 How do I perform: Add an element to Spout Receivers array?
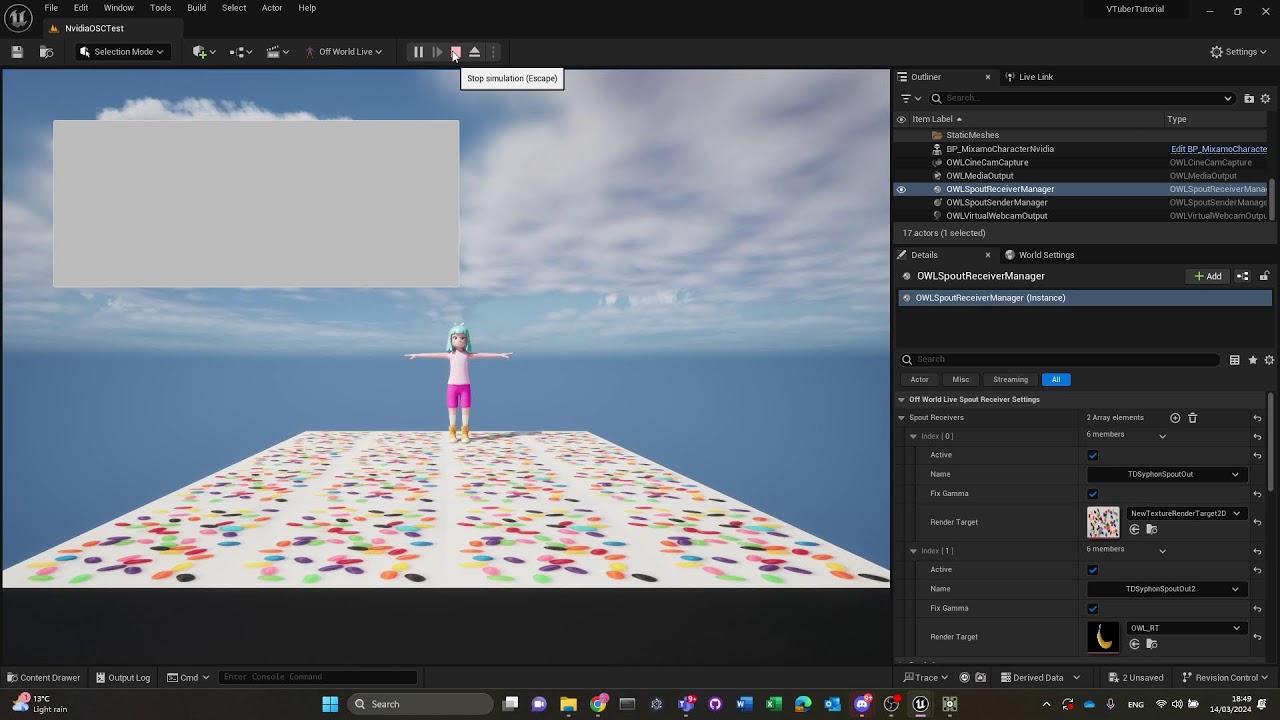tap(1175, 418)
